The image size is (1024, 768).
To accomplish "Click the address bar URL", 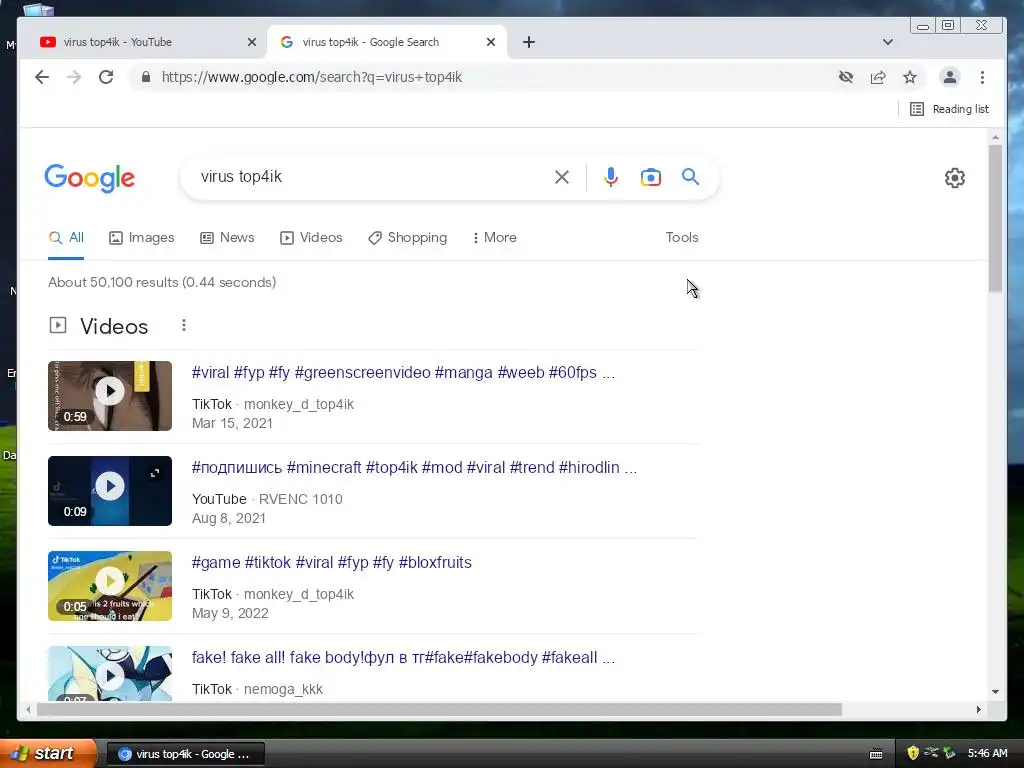I will [x=312, y=77].
